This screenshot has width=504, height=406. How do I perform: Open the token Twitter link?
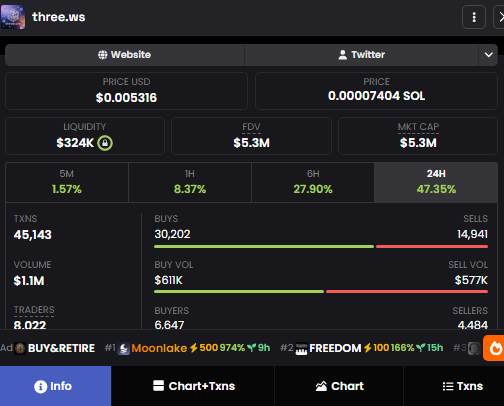362,55
